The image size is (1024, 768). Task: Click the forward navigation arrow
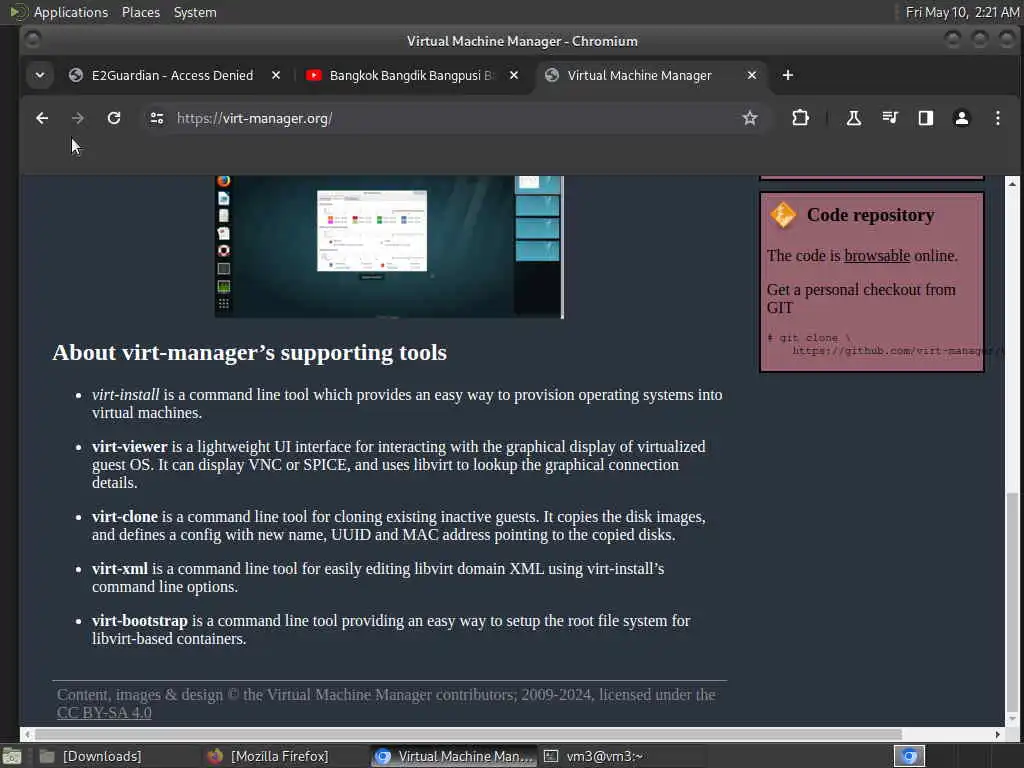(x=78, y=118)
